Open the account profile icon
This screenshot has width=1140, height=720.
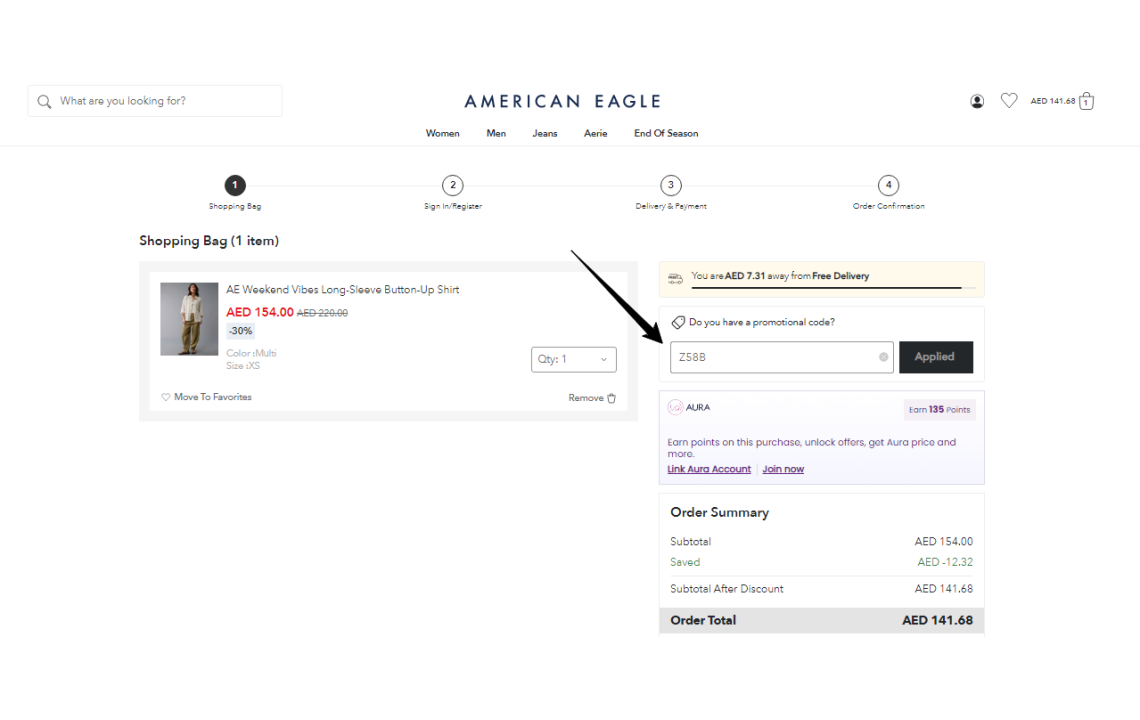coord(977,101)
